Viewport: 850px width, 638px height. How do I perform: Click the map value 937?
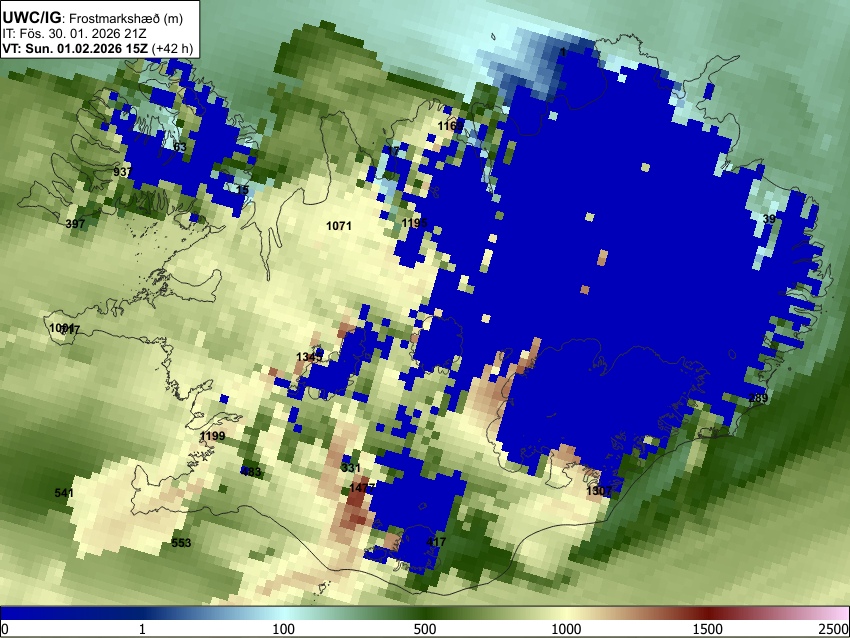click(x=123, y=172)
